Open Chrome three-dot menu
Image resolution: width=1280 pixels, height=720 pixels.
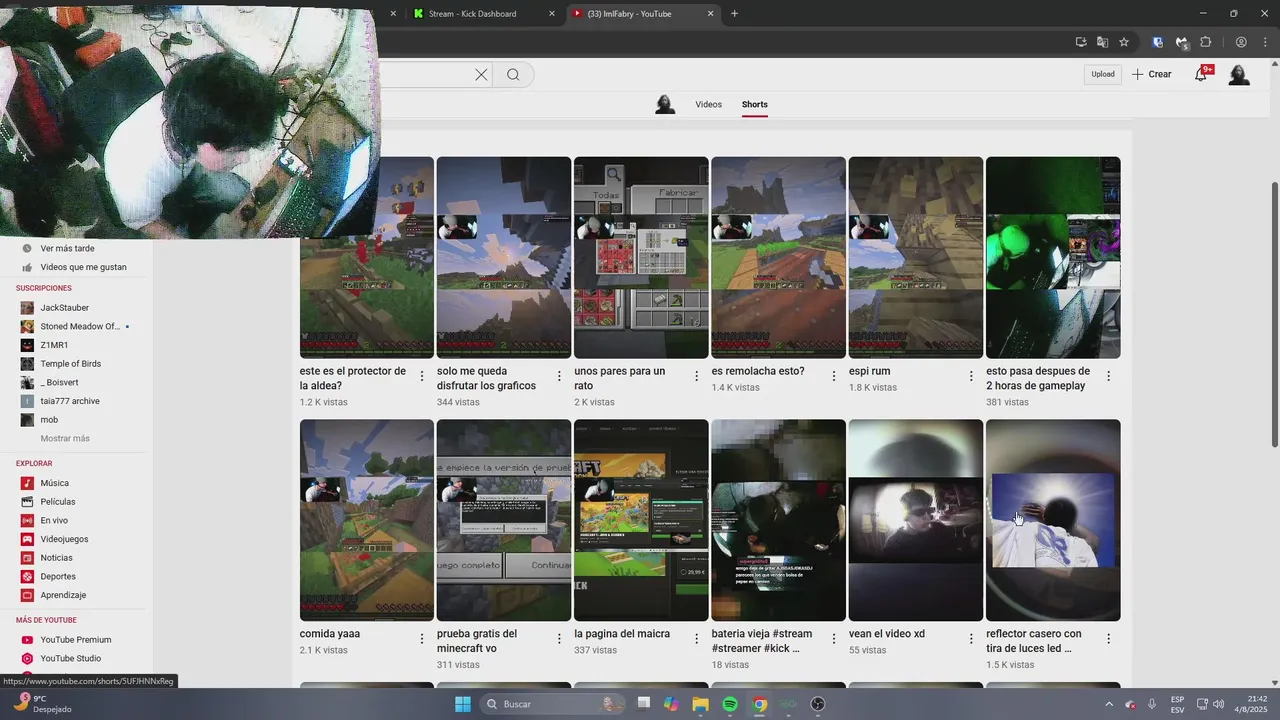[x=1263, y=42]
